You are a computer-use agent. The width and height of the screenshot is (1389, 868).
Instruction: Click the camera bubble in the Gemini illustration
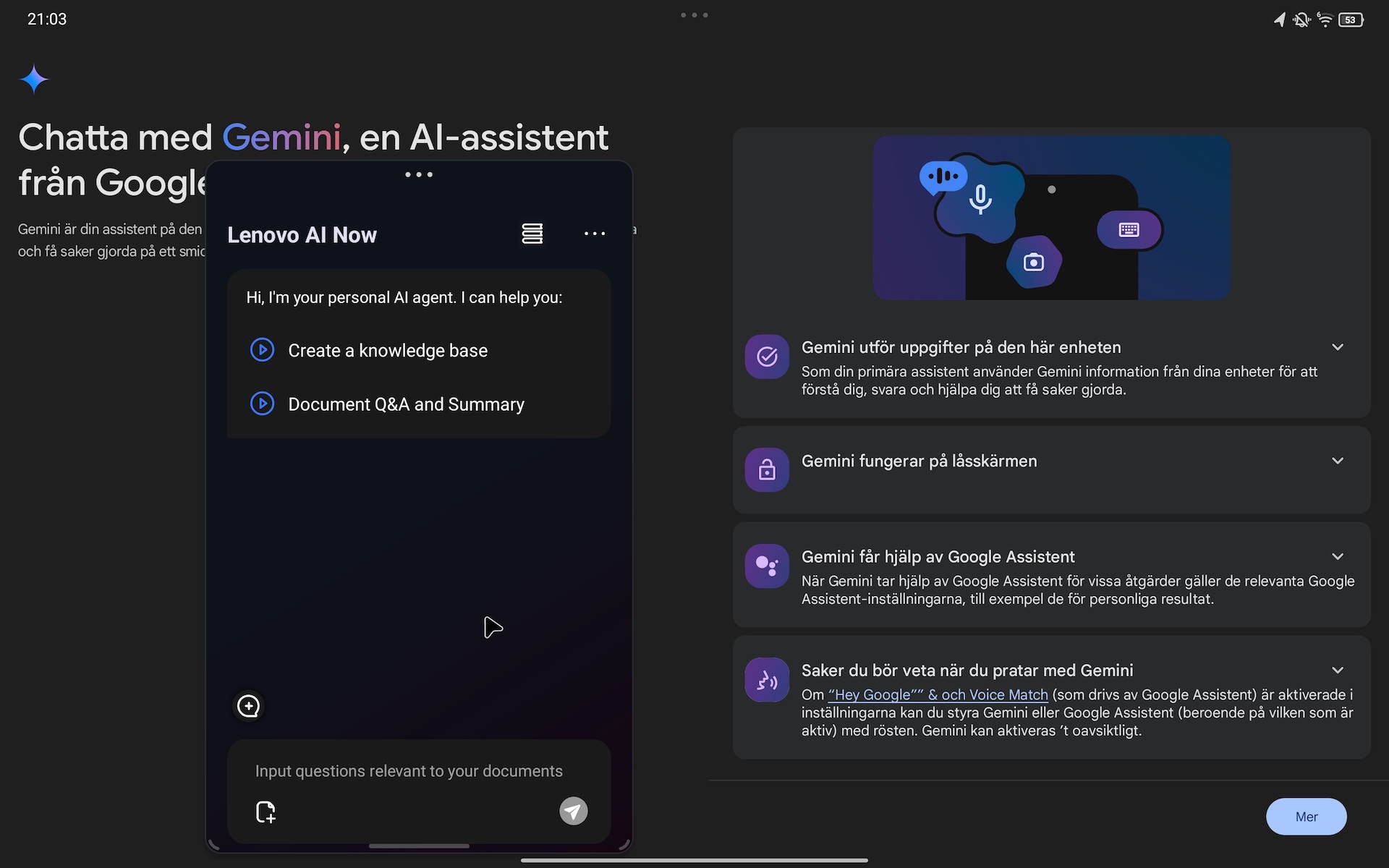pyautogui.click(x=1034, y=262)
